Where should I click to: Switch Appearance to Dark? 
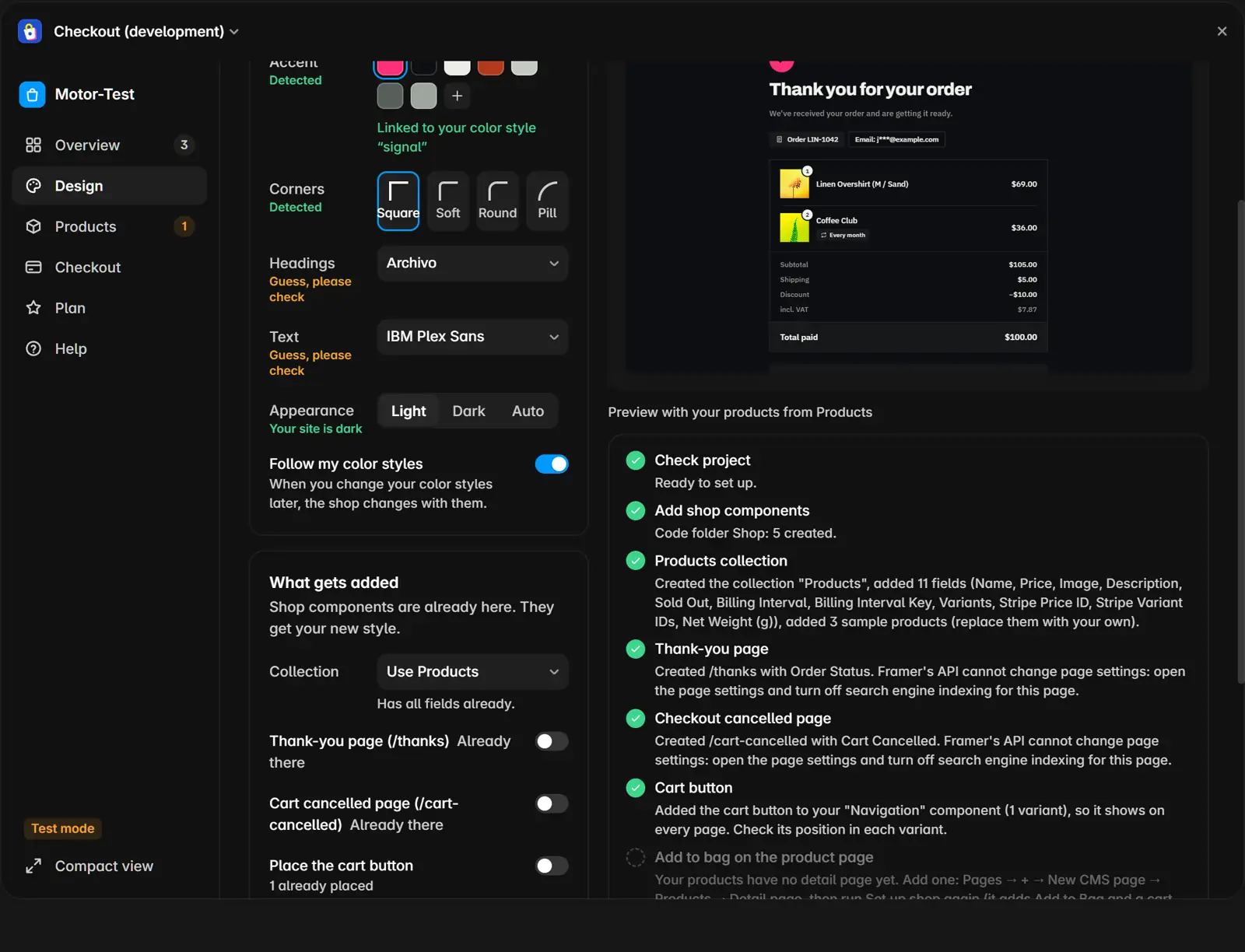469,411
